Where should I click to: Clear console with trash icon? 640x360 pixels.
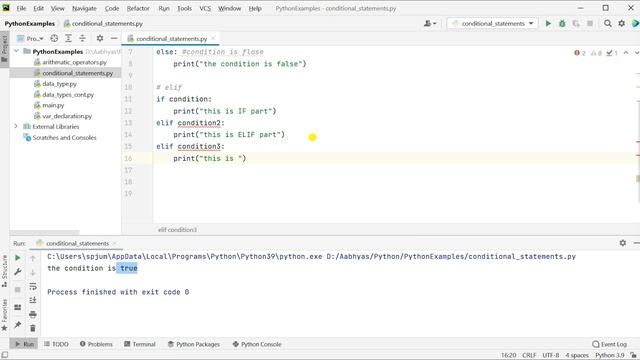point(33,328)
